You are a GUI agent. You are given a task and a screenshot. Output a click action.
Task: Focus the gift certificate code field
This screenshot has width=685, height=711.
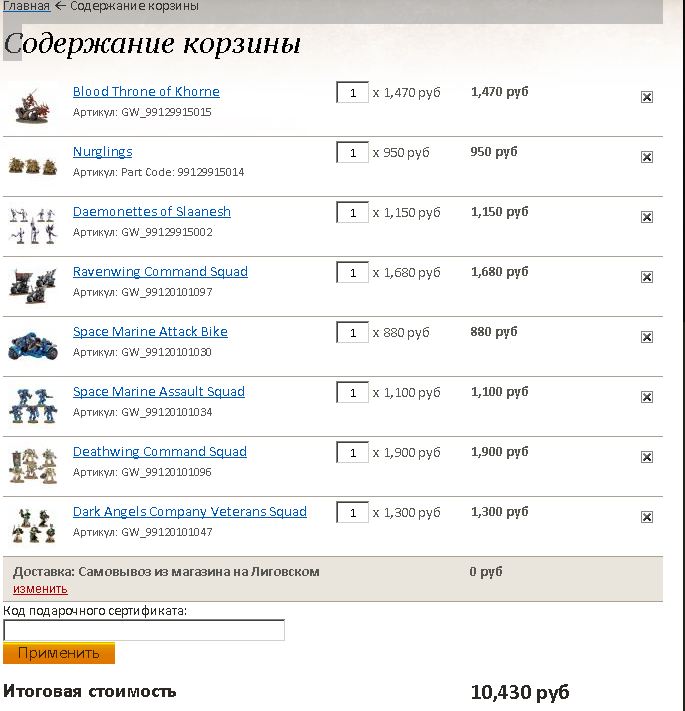point(144,630)
